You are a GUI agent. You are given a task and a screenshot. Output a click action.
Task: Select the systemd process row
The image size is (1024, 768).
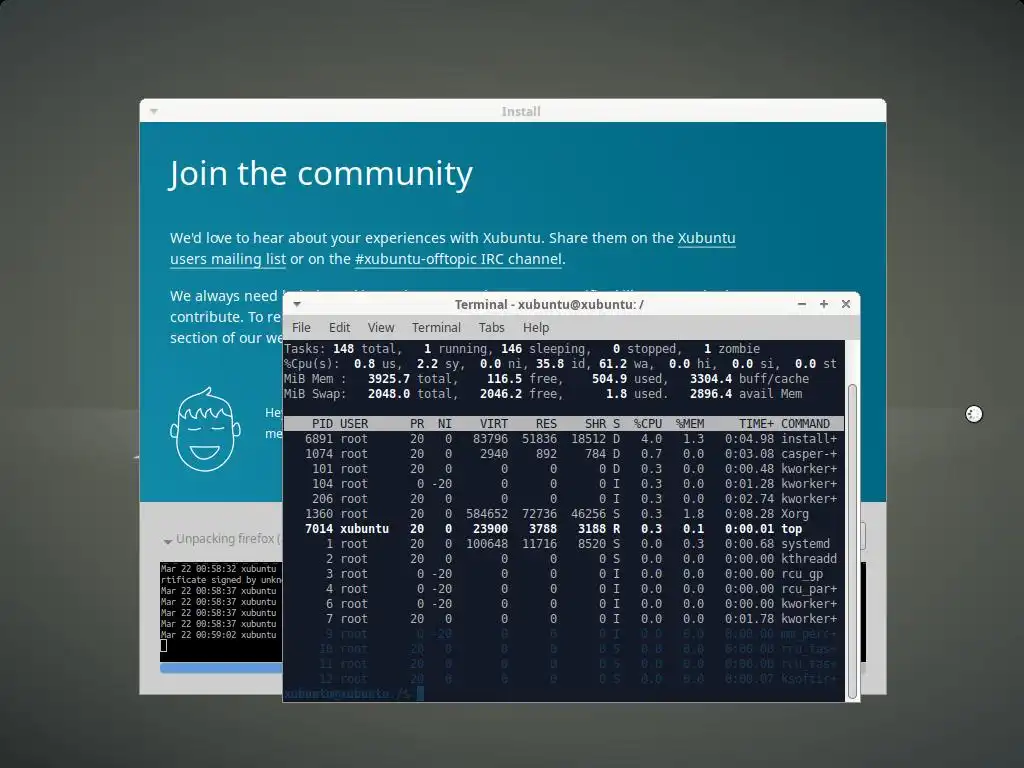coord(564,544)
